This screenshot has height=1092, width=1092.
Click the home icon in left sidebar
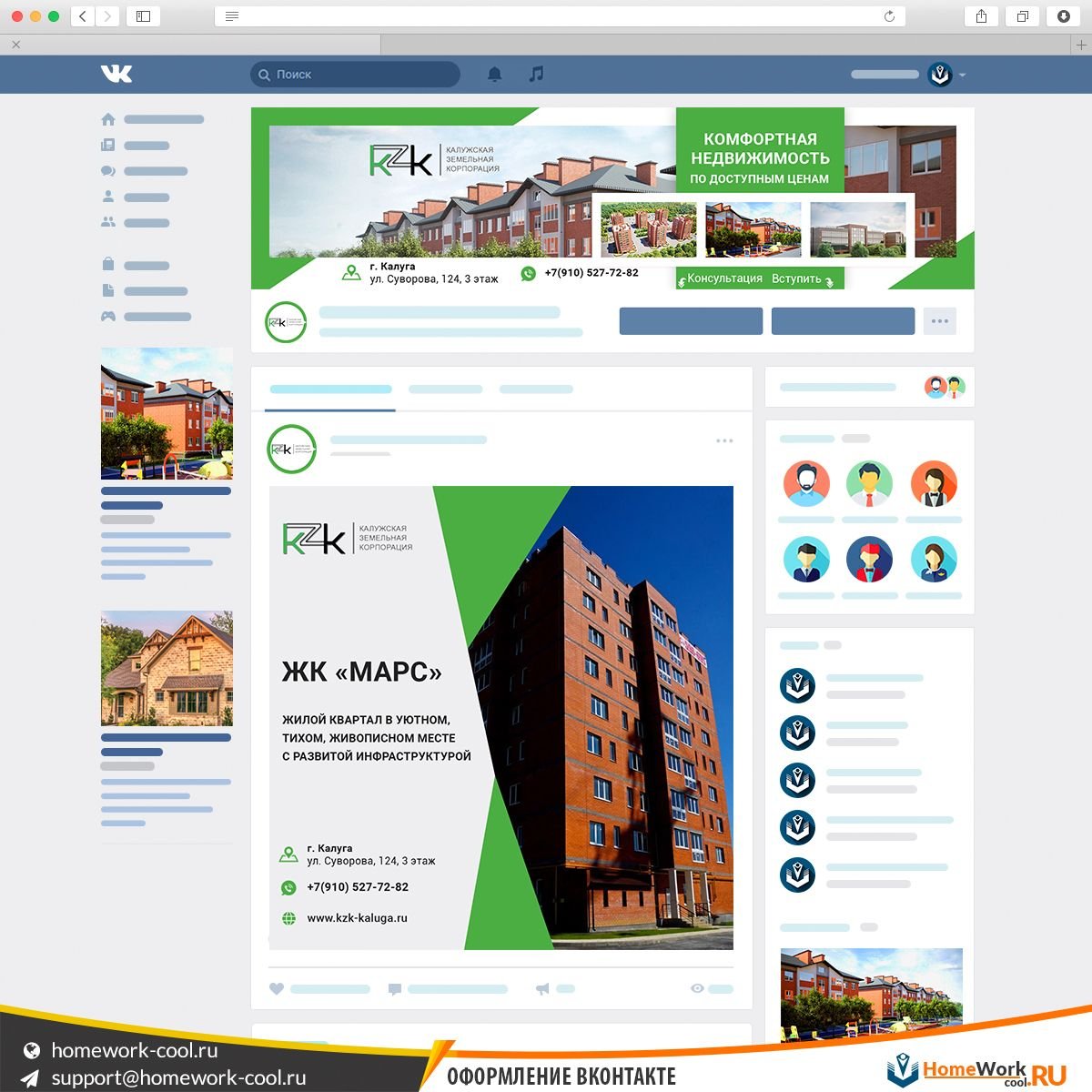coord(108,119)
